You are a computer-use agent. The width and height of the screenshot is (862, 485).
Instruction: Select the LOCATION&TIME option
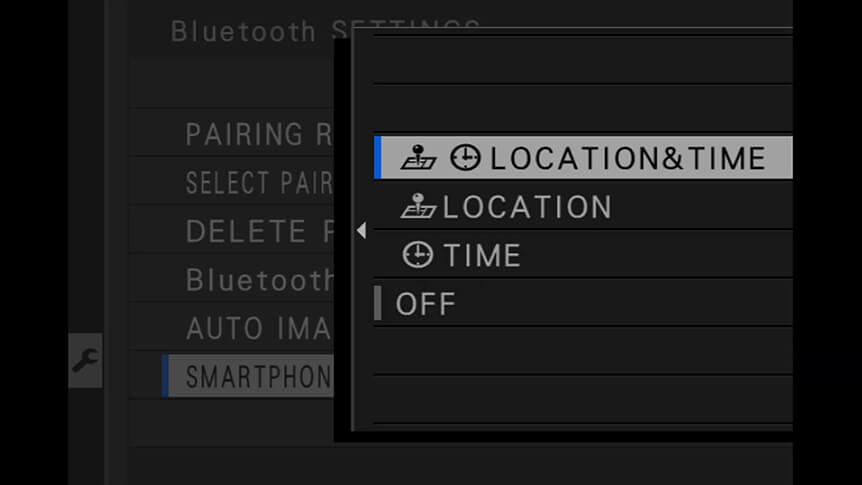pos(583,158)
